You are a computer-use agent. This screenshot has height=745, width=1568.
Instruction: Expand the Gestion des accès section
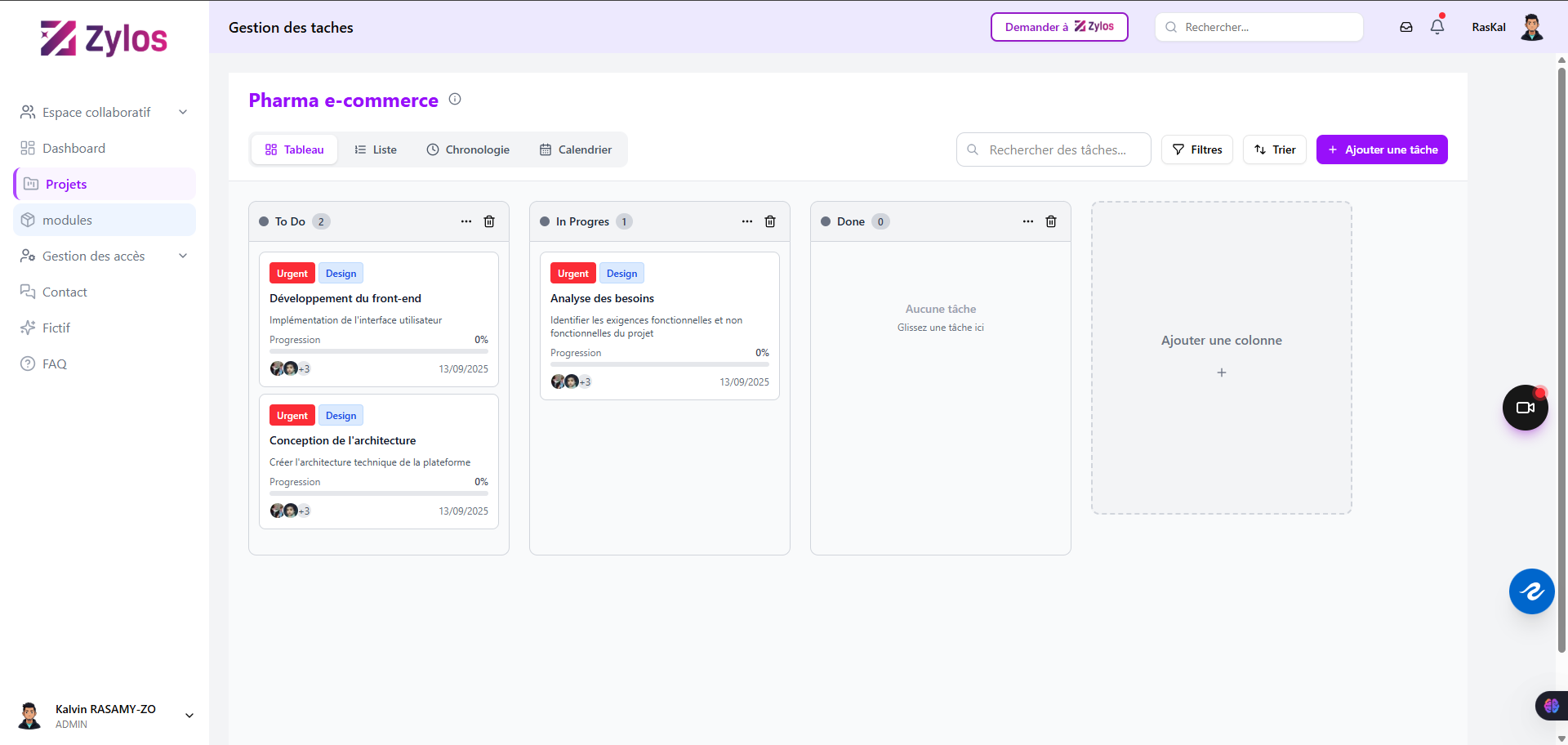click(183, 256)
